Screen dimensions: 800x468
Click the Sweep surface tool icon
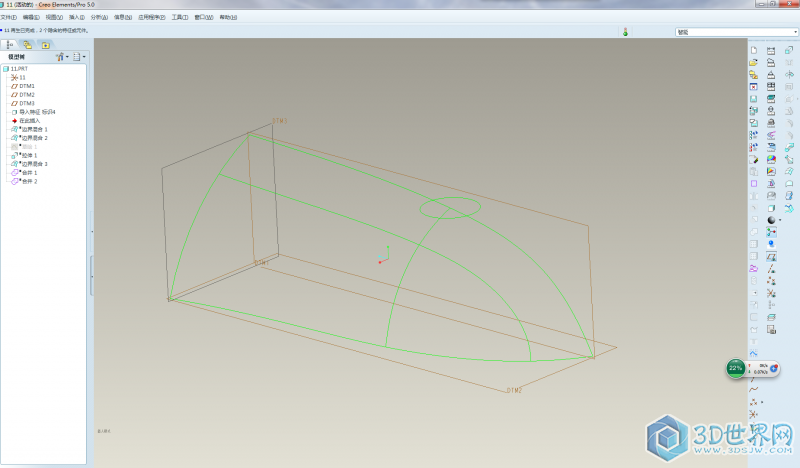(789, 147)
